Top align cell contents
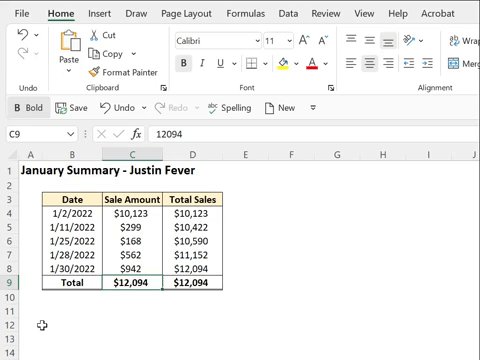This screenshot has height=360, width=480. 351,40
